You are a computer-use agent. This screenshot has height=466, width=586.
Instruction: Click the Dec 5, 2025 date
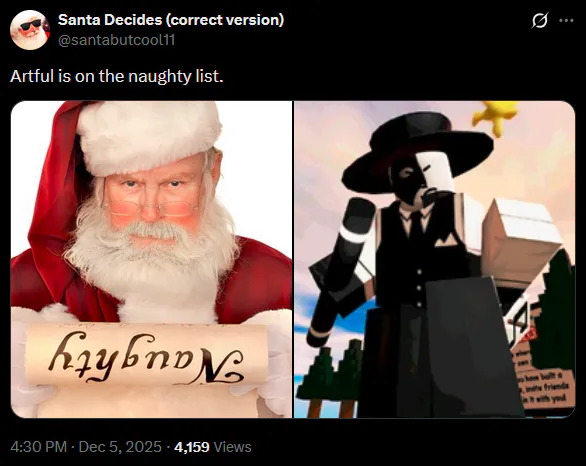[x=120, y=447]
